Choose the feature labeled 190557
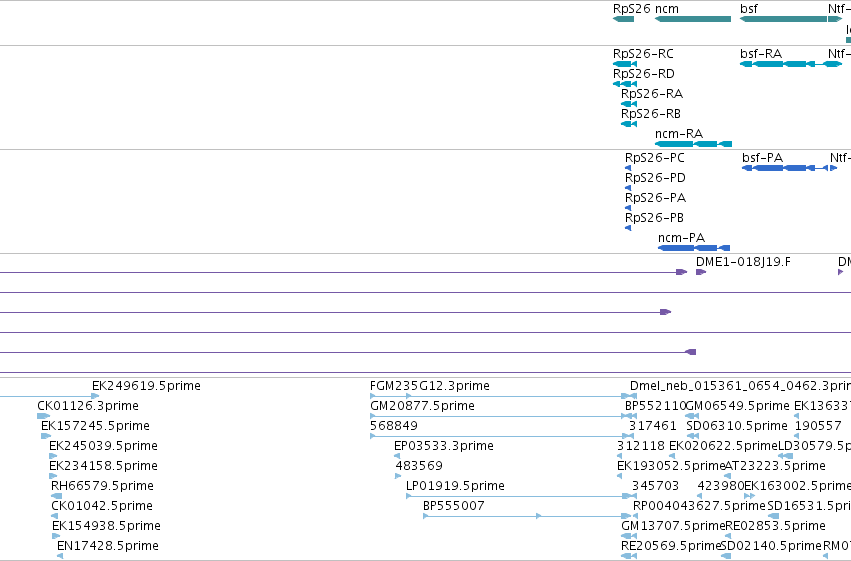The width and height of the screenshot is (851, 561). point(818,426)
